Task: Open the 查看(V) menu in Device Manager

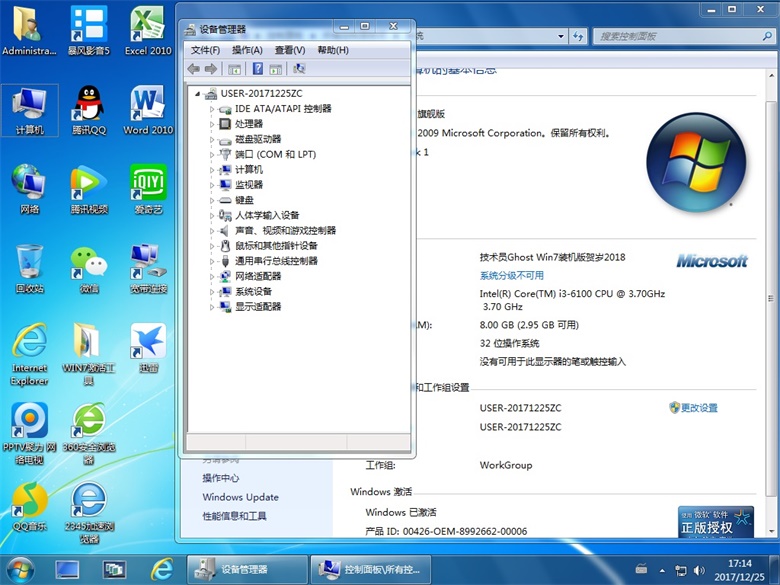Action: click(289, 50)
